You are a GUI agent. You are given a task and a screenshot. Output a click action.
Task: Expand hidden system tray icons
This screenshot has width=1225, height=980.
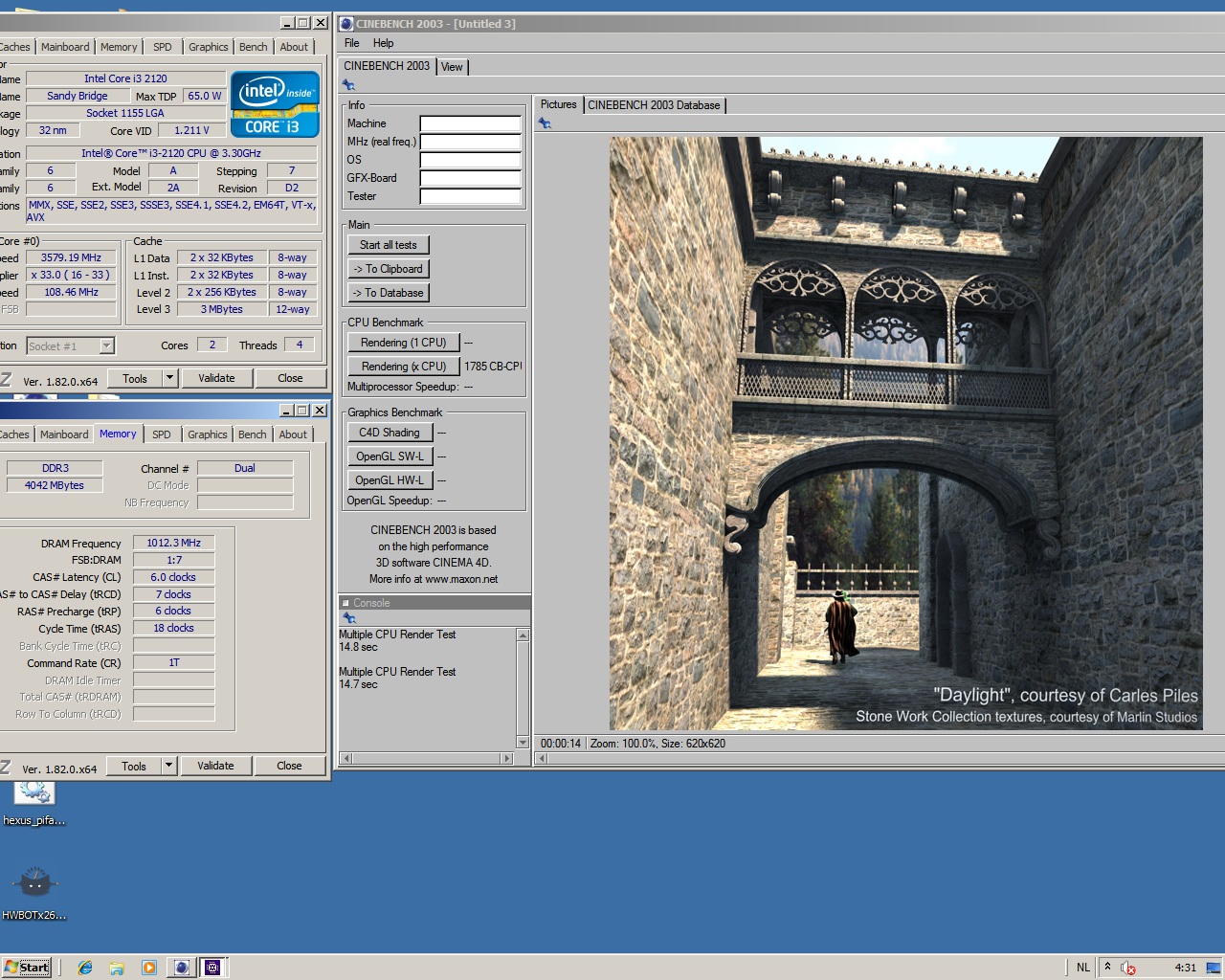tap(1107, 967)
